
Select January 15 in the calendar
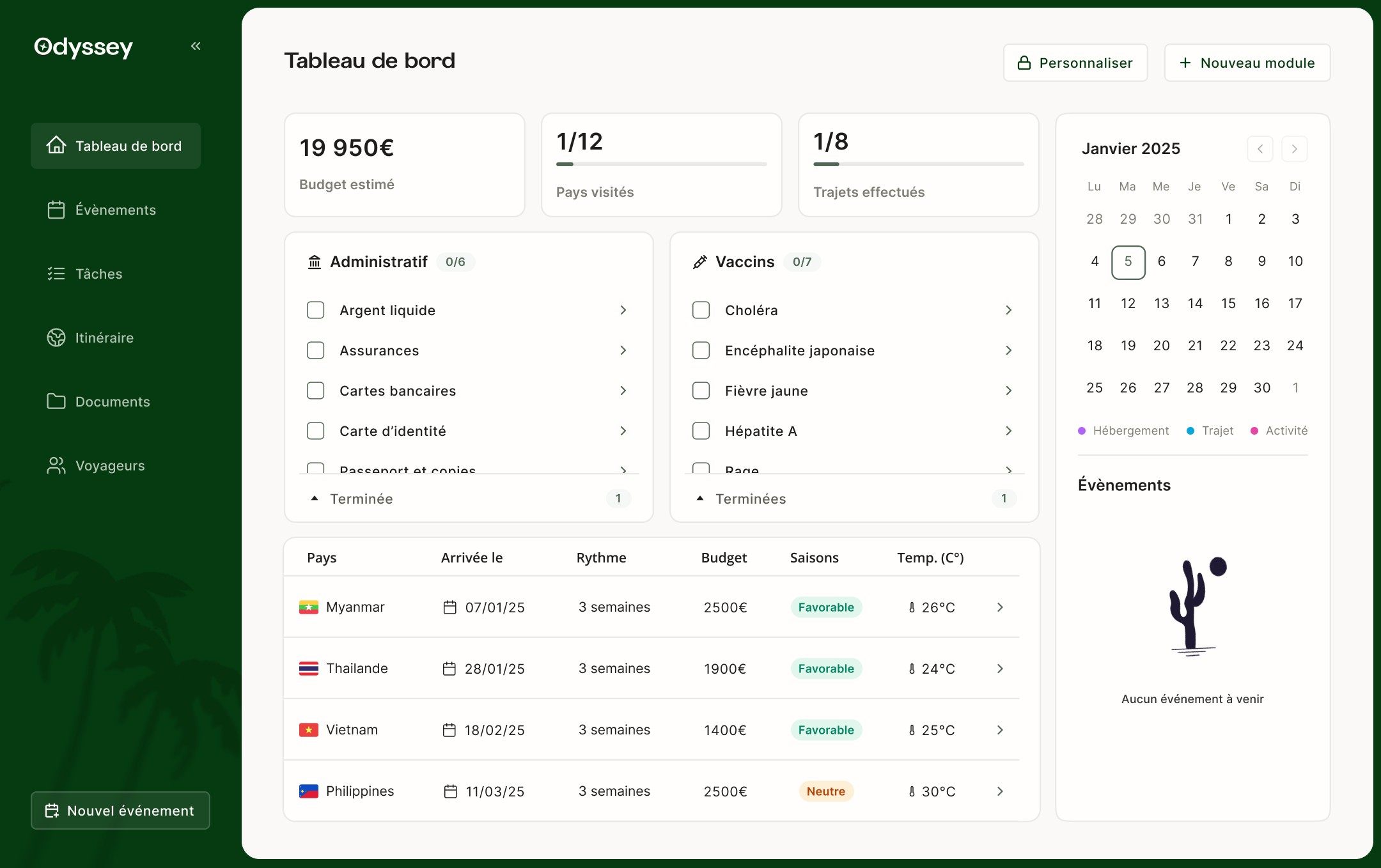click(x=1228, y=304)
